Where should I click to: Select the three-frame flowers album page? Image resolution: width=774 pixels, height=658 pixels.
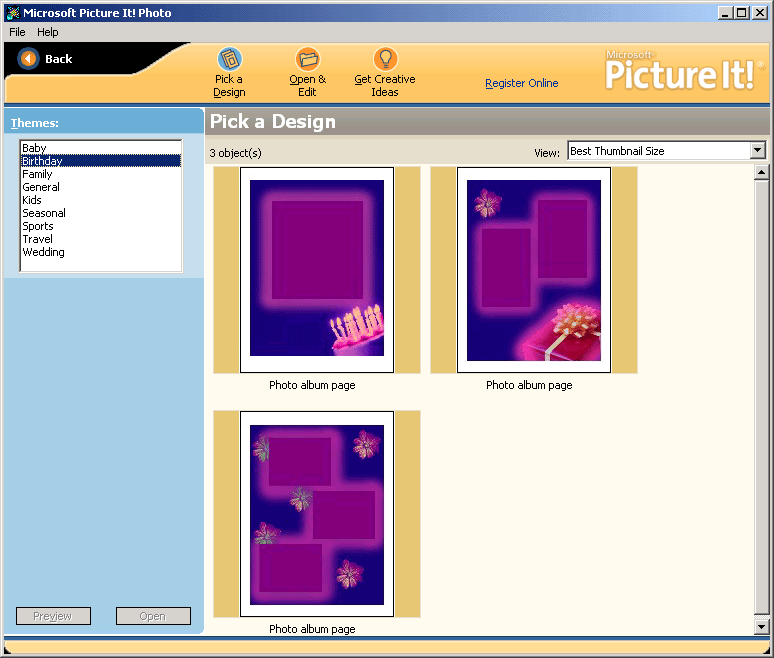click(317, 513)
